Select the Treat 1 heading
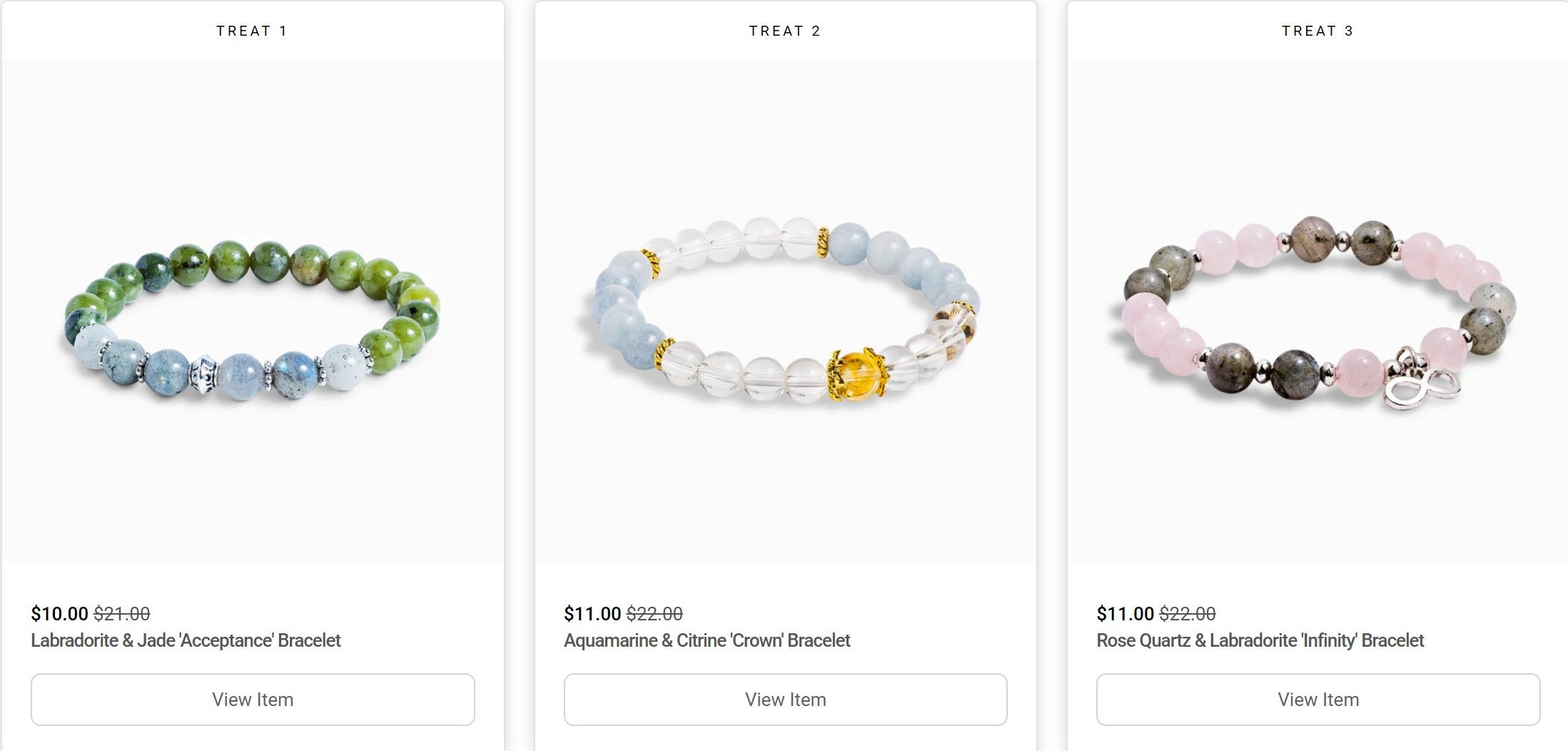The image size is (1568, 751). 252,31
